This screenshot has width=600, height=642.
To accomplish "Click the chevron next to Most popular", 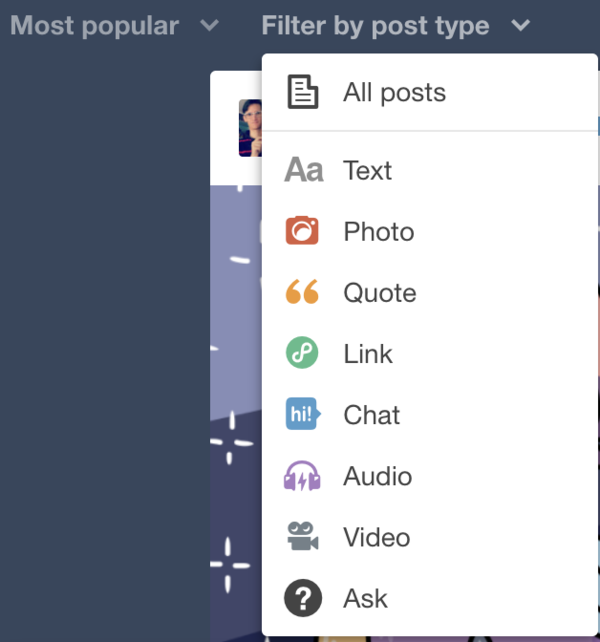I will [x=209, y=26].
